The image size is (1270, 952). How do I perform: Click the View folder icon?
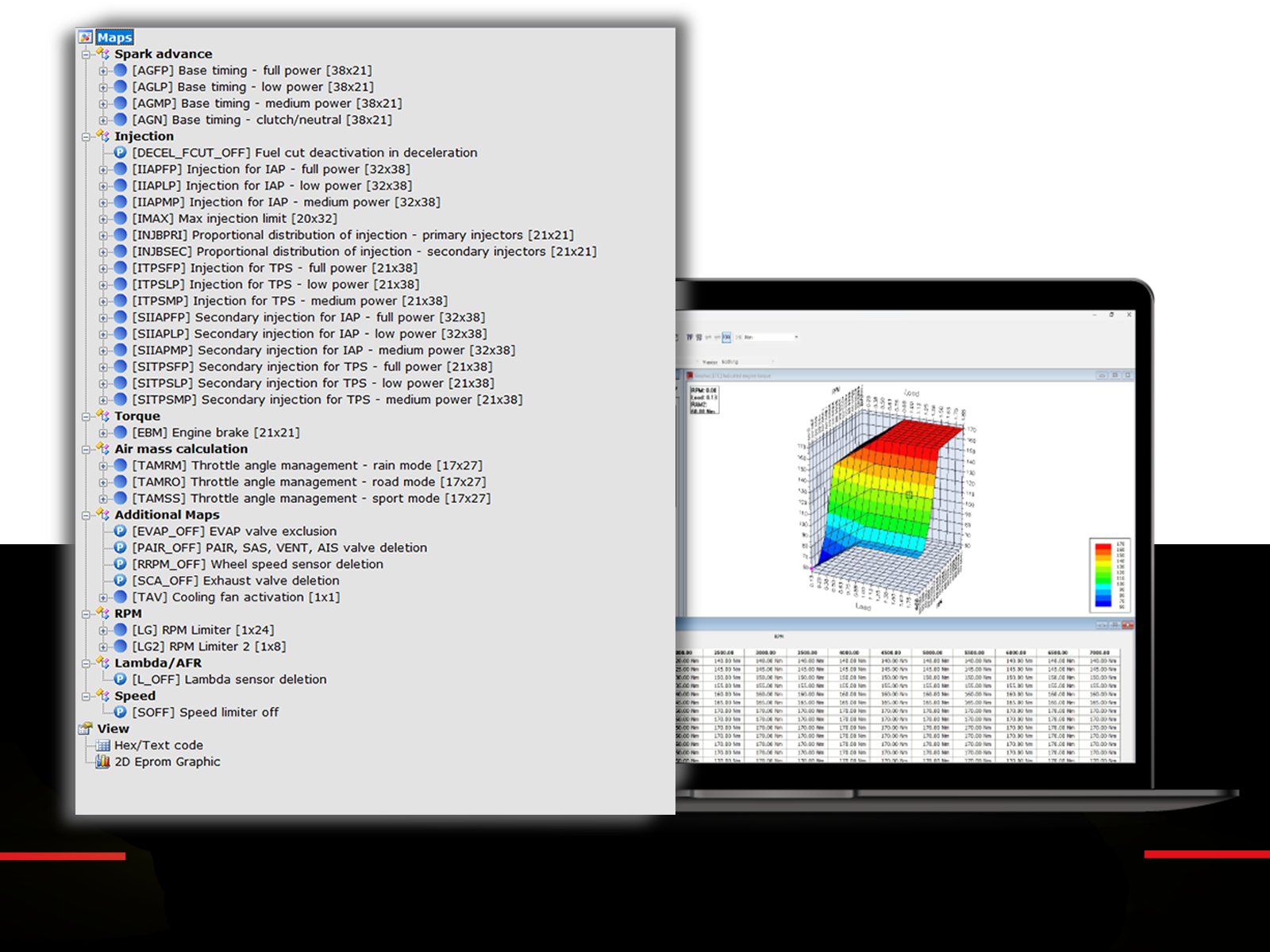pyautogui.click(x=86, y=729)
